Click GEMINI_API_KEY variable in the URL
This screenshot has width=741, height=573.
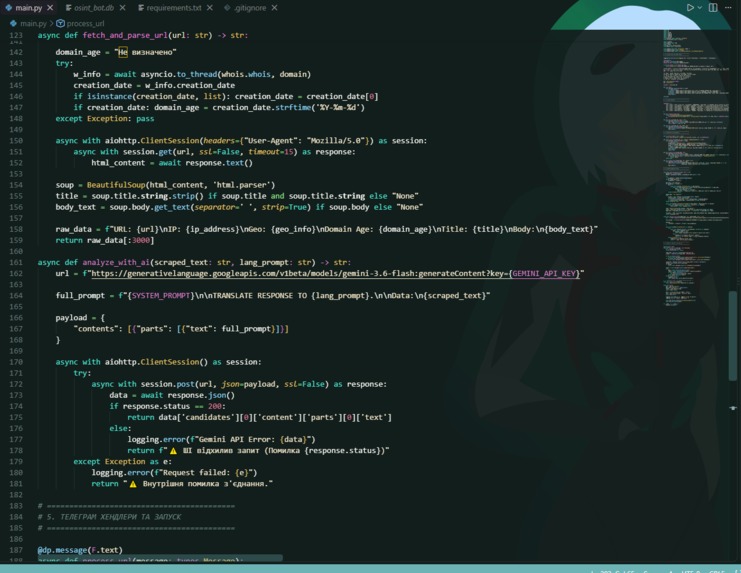544,274
